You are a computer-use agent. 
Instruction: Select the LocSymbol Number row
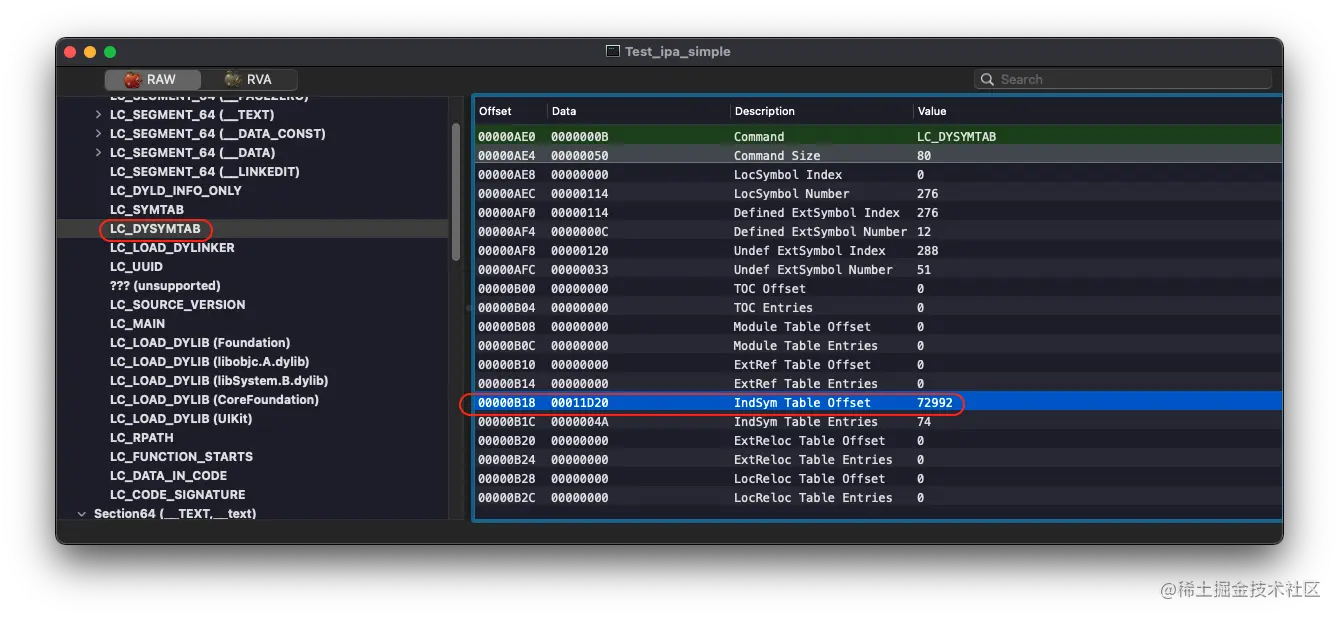pos(878,193)
